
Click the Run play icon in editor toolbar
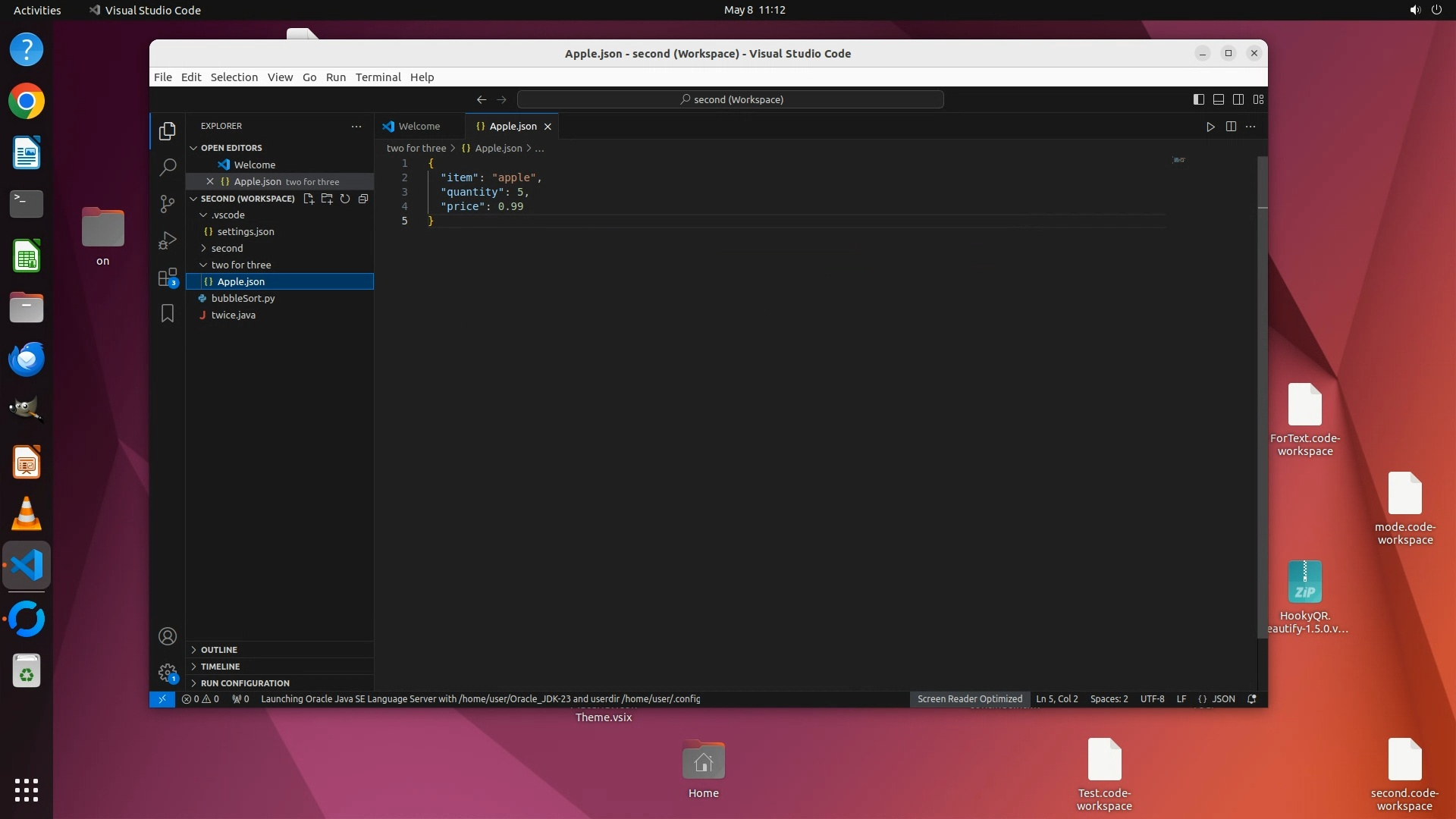(1210, 127)
